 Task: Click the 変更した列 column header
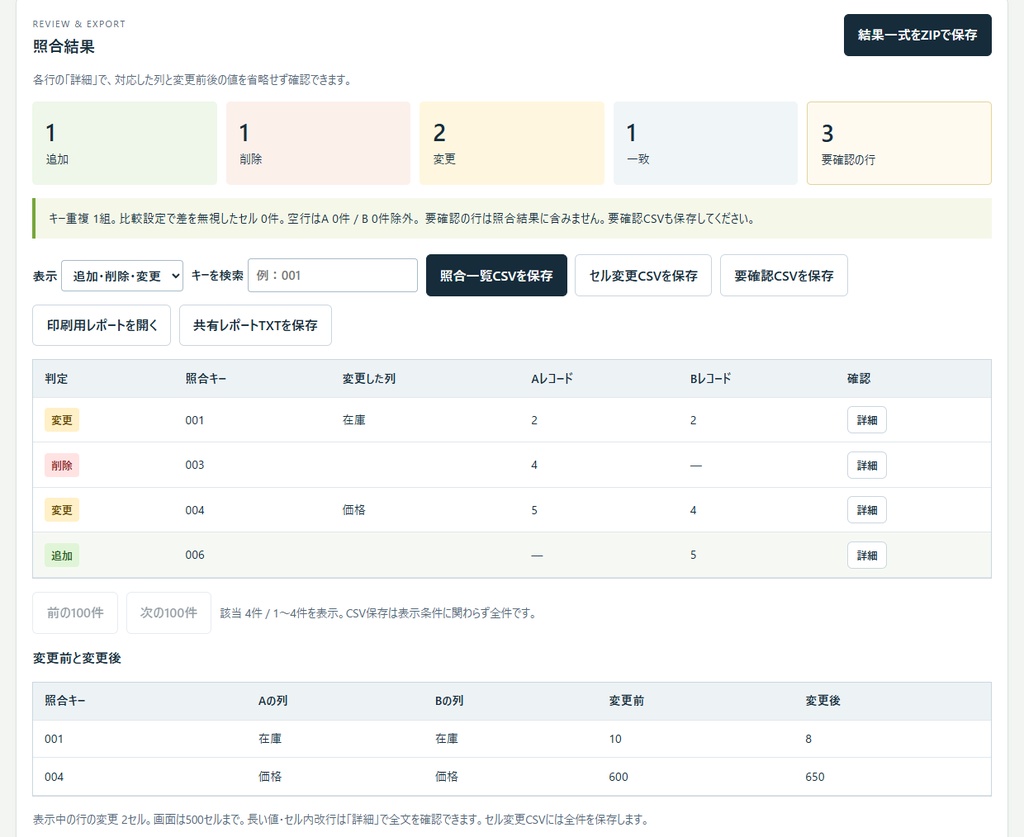pyautogui.click(x=369, y=379)
